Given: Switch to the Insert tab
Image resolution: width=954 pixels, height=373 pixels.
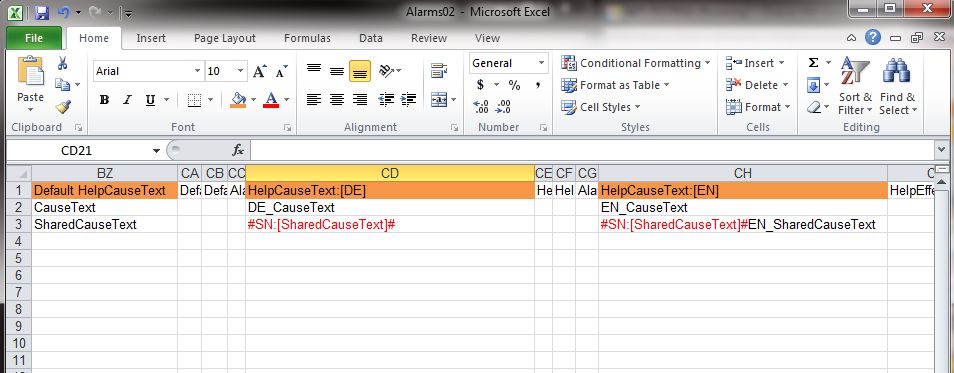Looking at the screenshot, I should point(151,38).
